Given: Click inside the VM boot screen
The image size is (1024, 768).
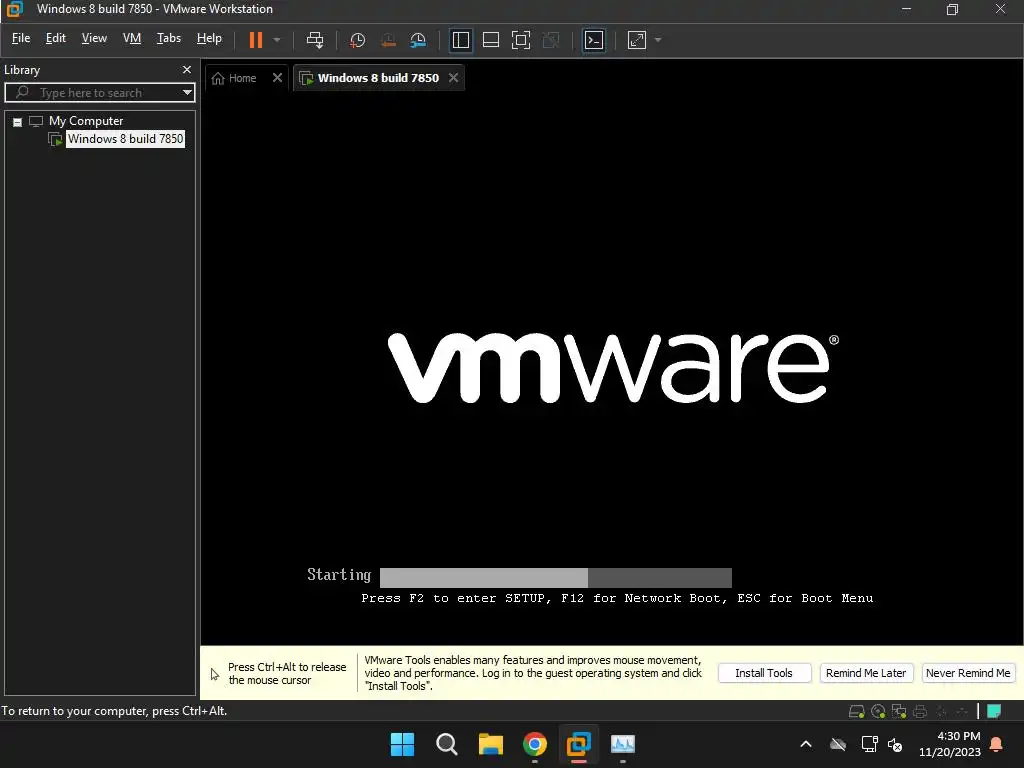Looking at the screenshot, I should (612, 367).
